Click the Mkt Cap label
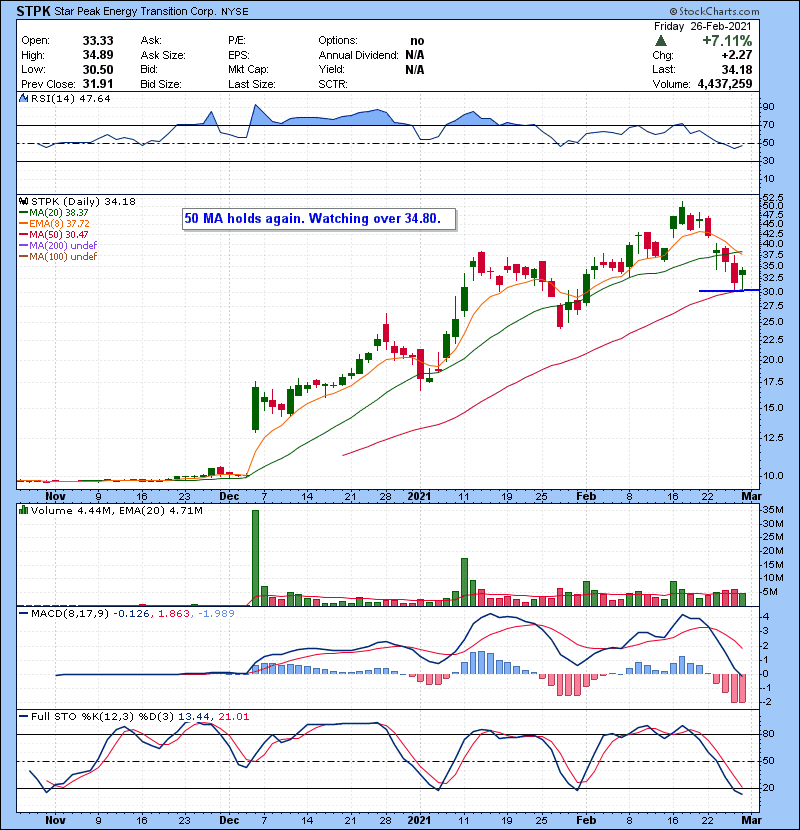Screen dimensions: 800x830 pos(248,69)
